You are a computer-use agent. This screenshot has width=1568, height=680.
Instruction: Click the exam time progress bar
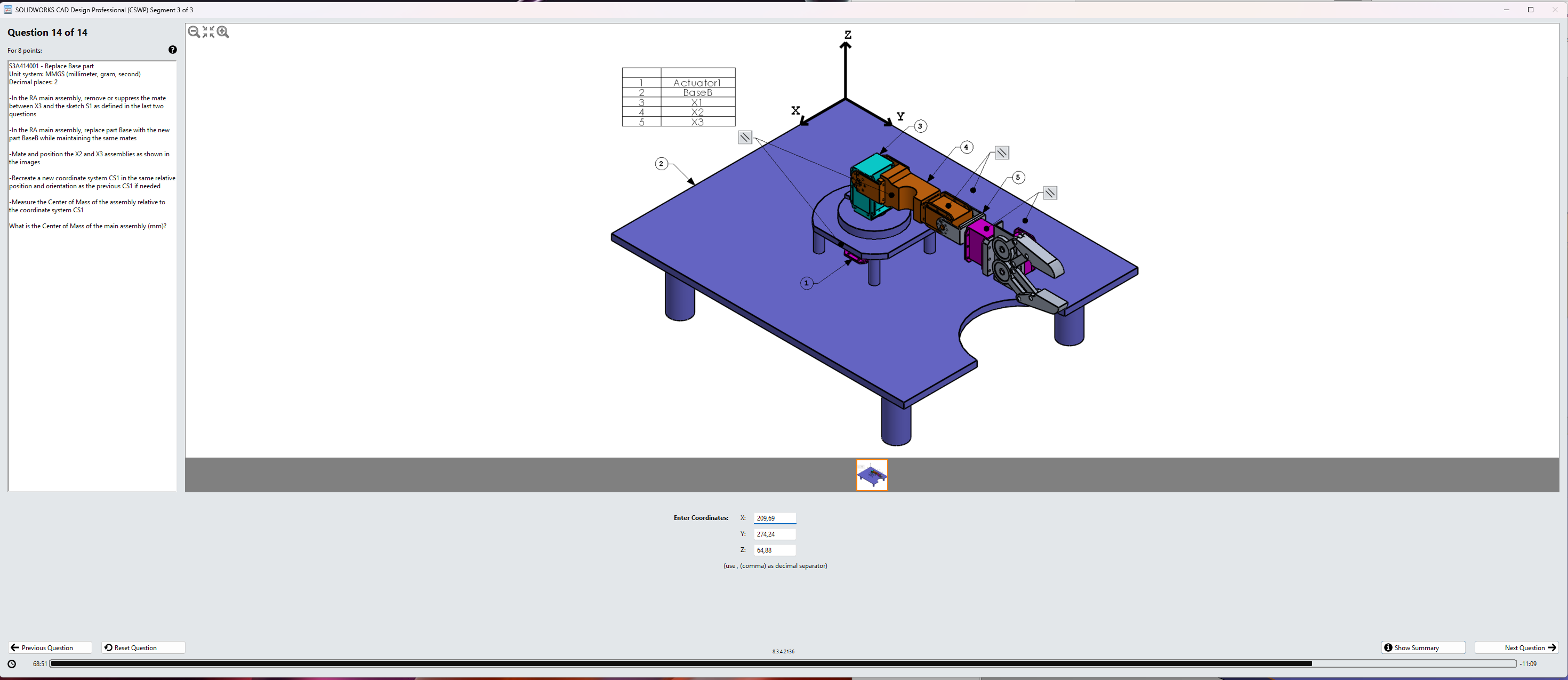pyautogui.click(x=782, y=664)
